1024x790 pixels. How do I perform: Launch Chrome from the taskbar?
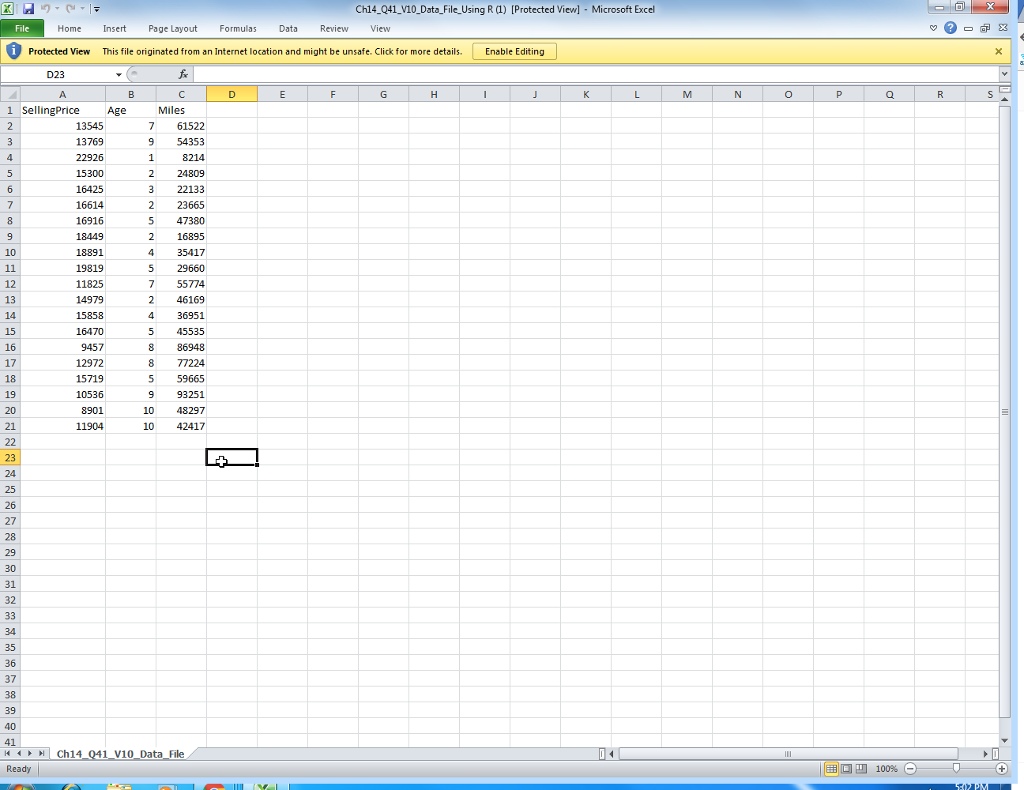click(x=215, y=784)
